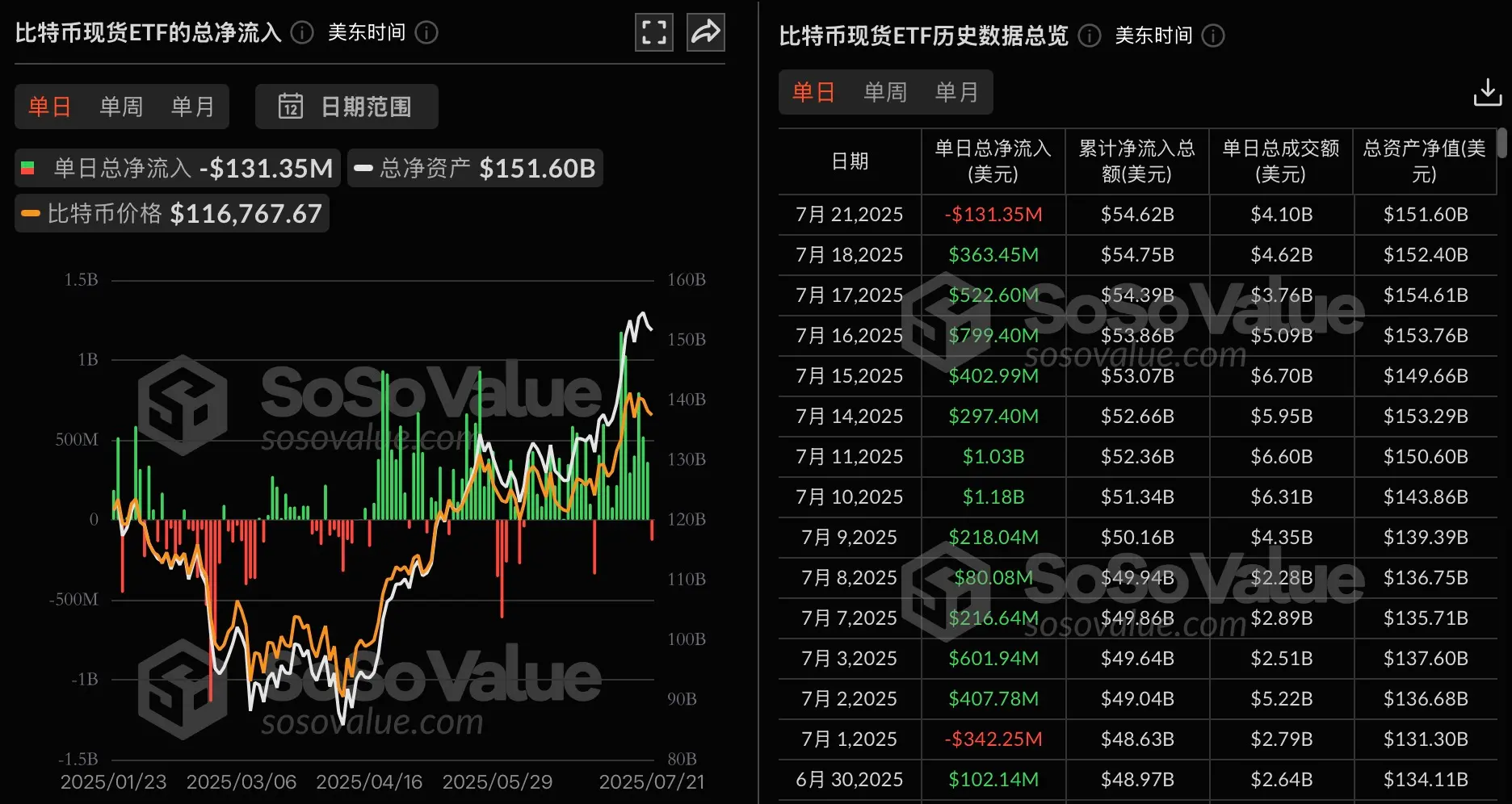Click the info icon beside 比特币现货ETF的总净流入

302,32
